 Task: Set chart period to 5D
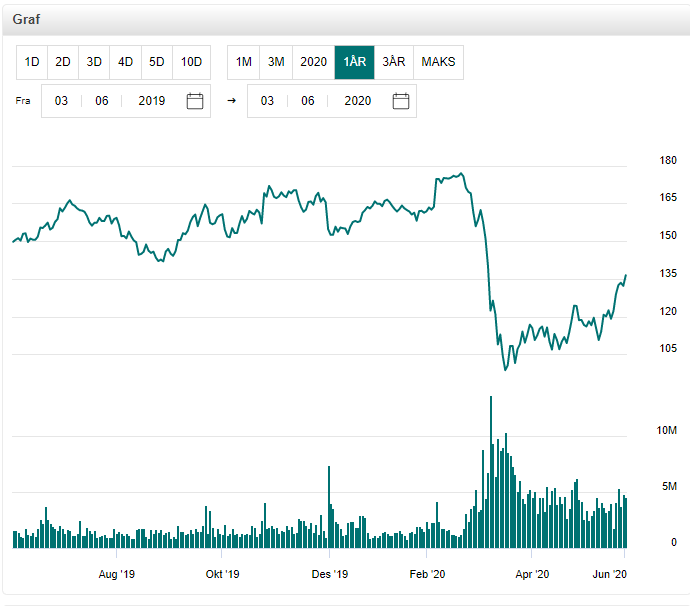157,62
